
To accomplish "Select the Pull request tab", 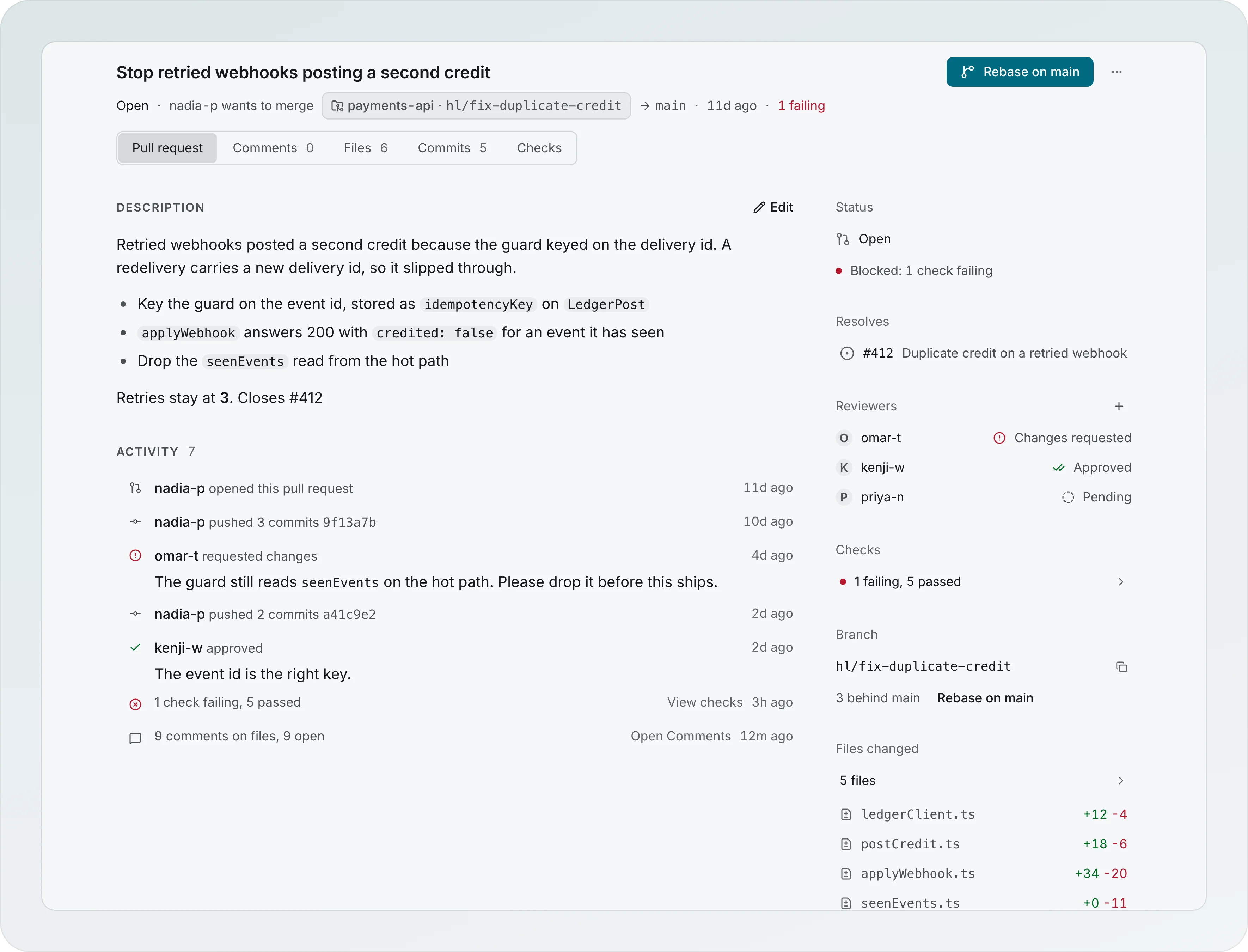I will click(x=167, y=148).
